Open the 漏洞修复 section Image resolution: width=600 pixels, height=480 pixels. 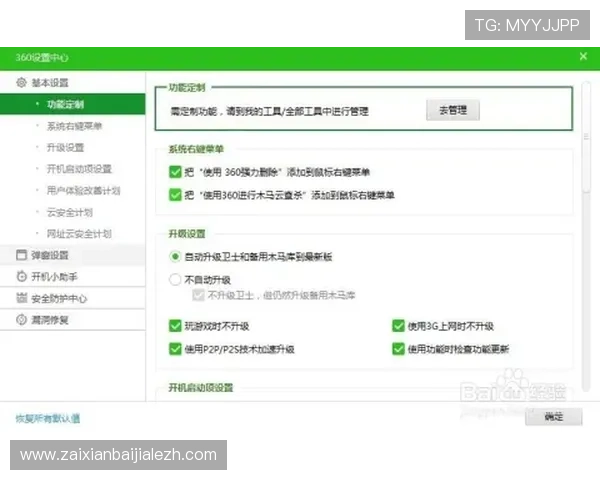73,320
